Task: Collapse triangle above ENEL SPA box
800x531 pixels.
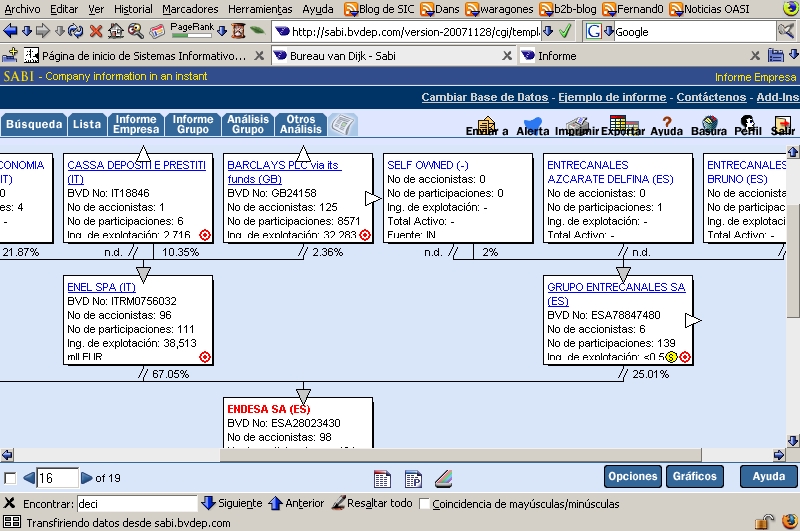Action: 143,274
